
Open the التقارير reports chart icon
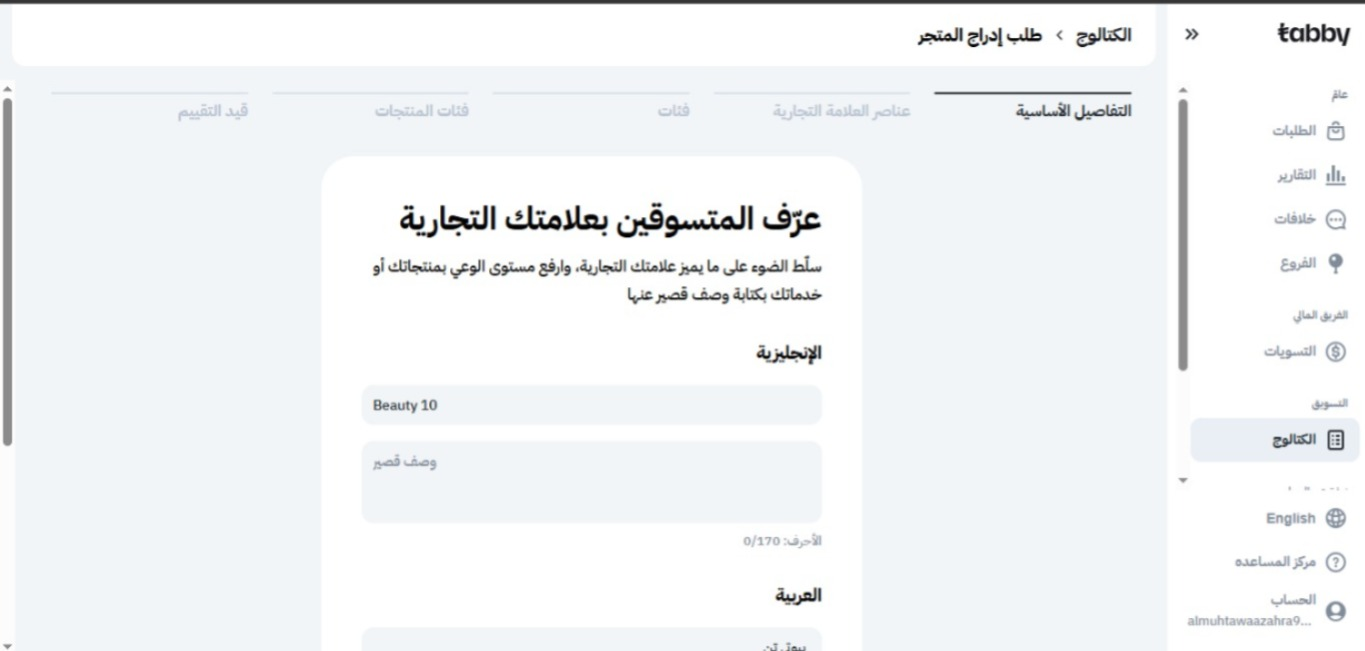[1334, 175]
